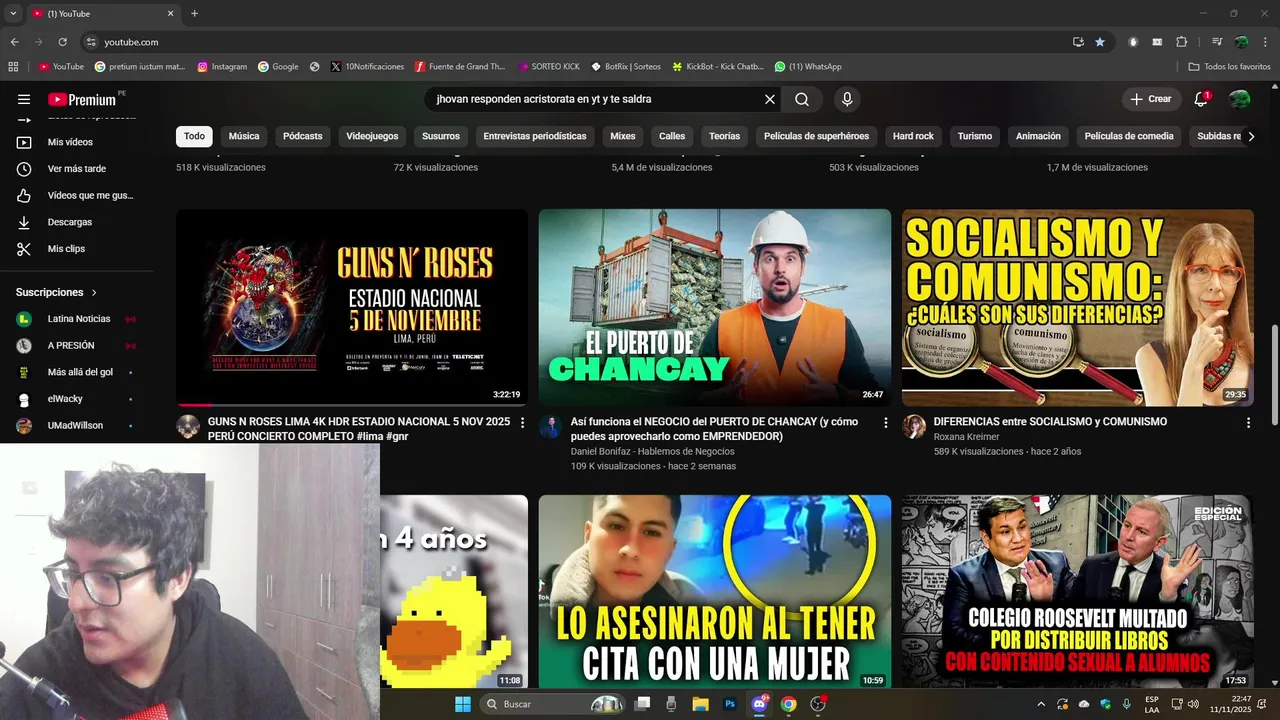Screen dimensions: 1280x720
Task: Select the Mixes filter chip
Action: pyautogui.click(x=623, y=136)
